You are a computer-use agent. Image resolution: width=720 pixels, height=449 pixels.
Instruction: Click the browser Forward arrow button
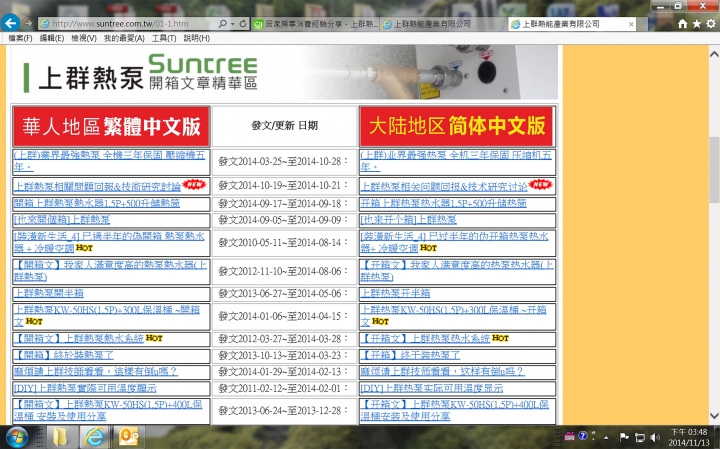pyautogui.click(x=28, y=23)
